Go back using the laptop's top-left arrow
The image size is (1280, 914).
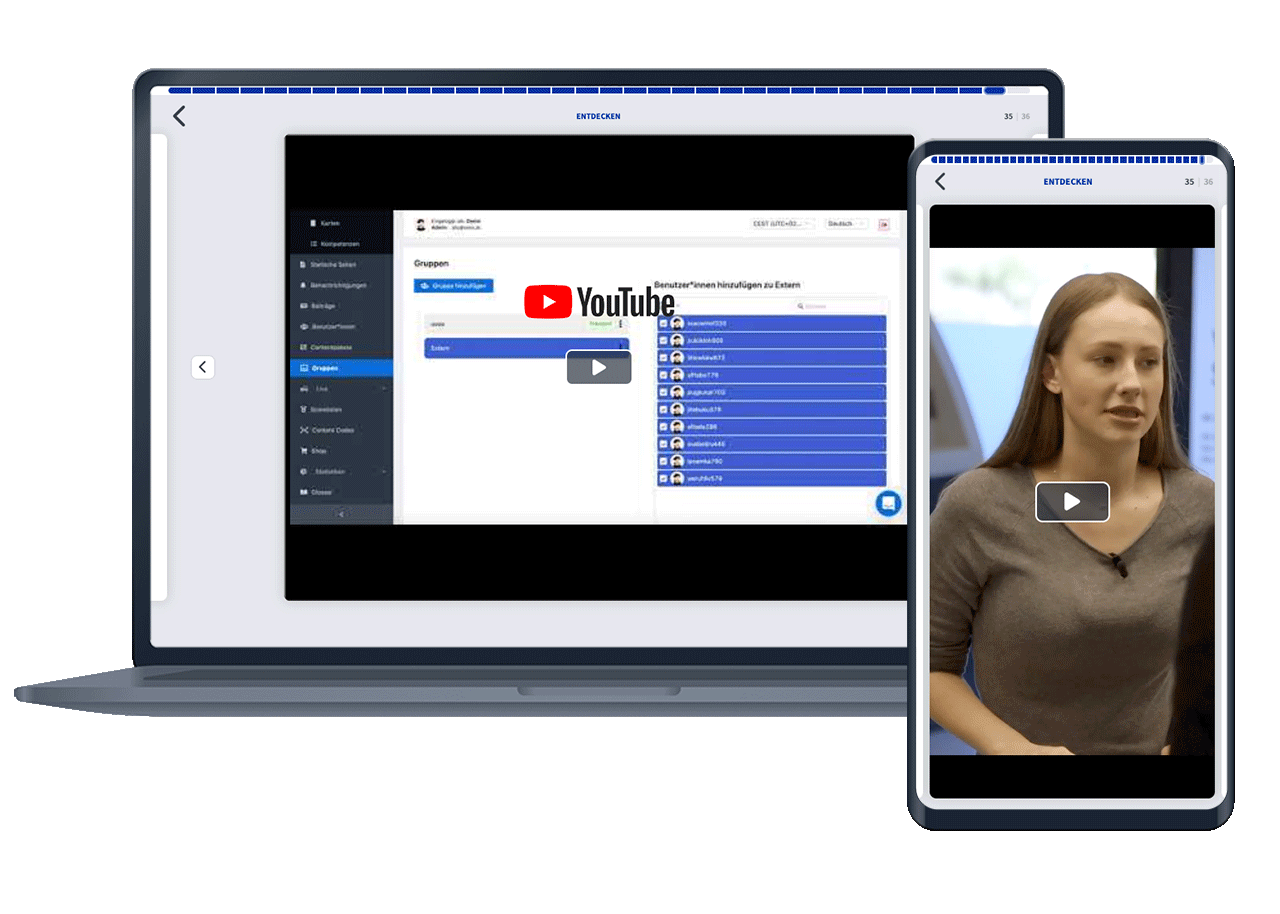click(x=179, y=116)
